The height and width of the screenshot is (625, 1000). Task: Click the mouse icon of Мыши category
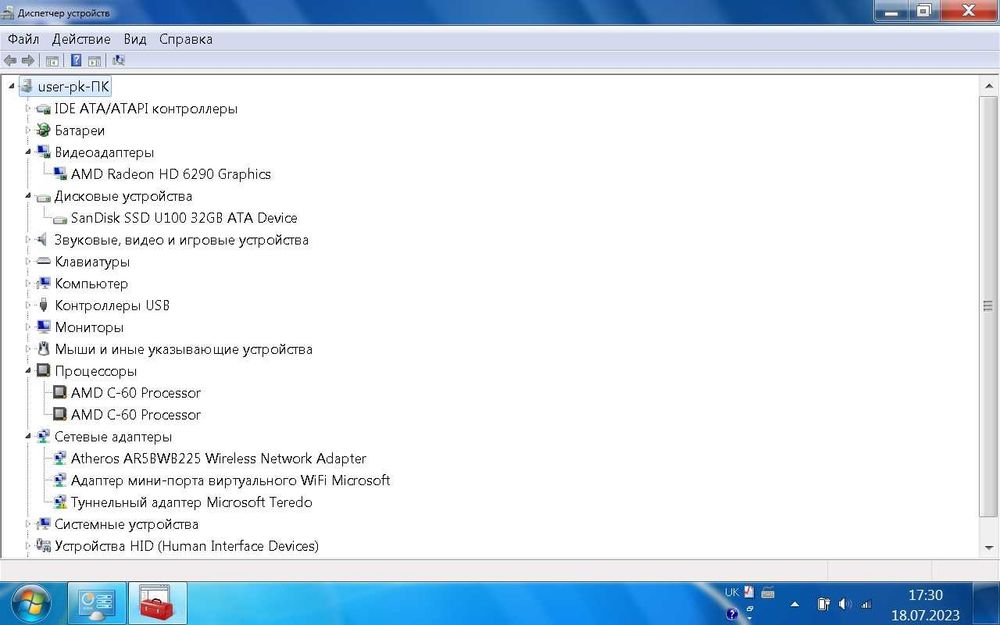pos(43,349)
